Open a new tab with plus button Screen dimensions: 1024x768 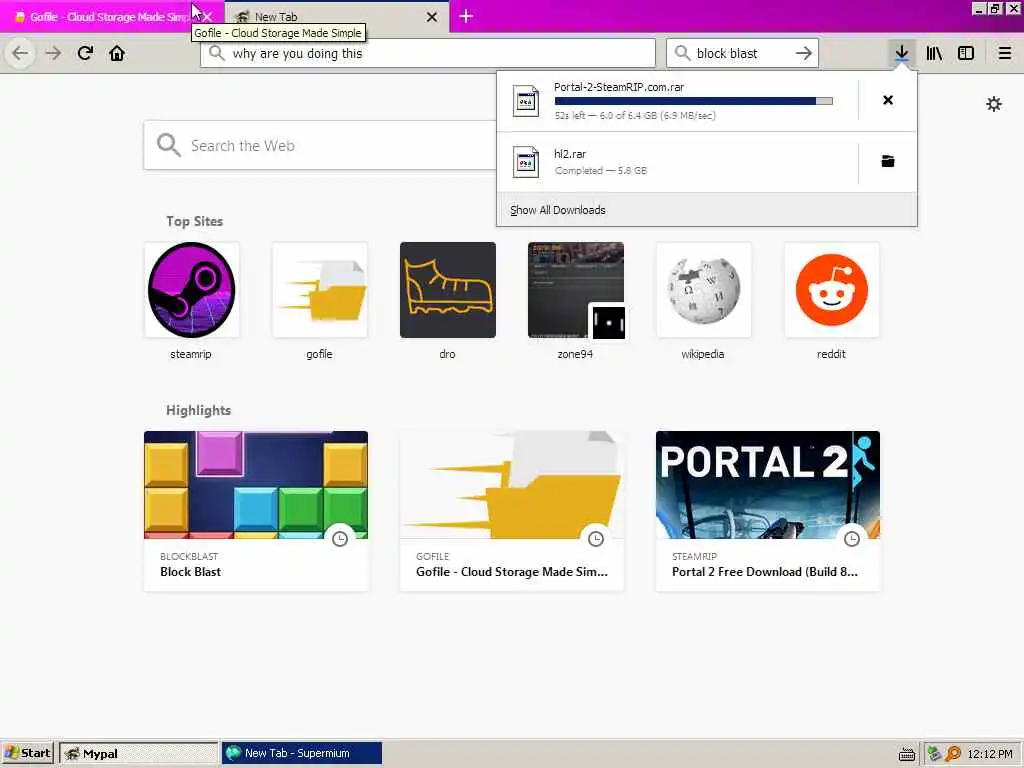pyautogui.click(x=466, y=16)
